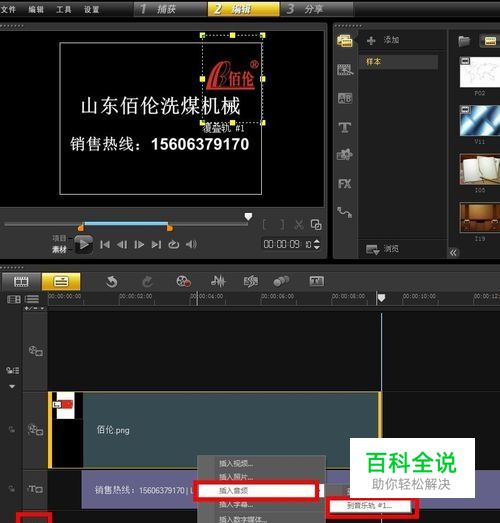The width and height of the screenshot is (500, 523).
Task: Click the timeline playhead marker
Action: pyautogui.click(x=381, y=298)
